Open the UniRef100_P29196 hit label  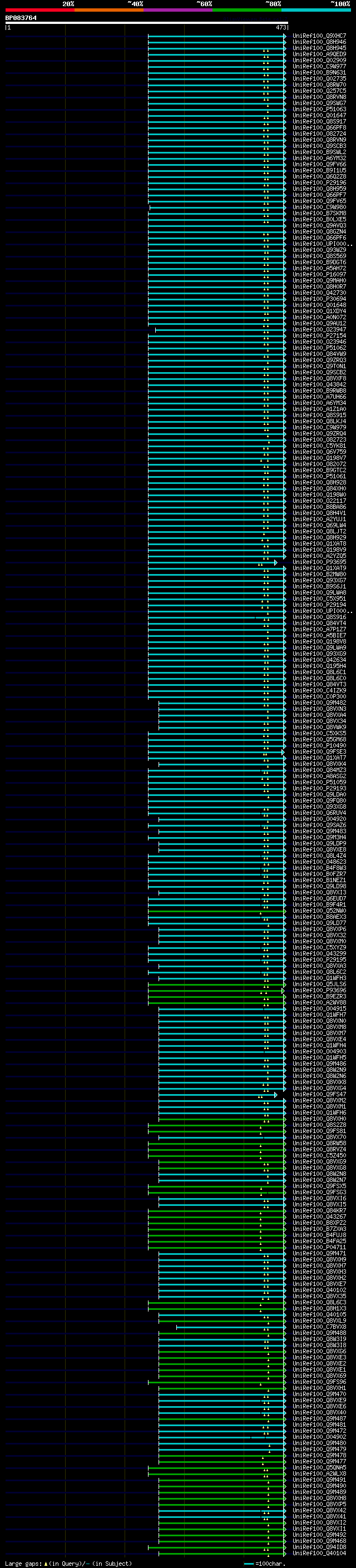[x=319, y=182]
